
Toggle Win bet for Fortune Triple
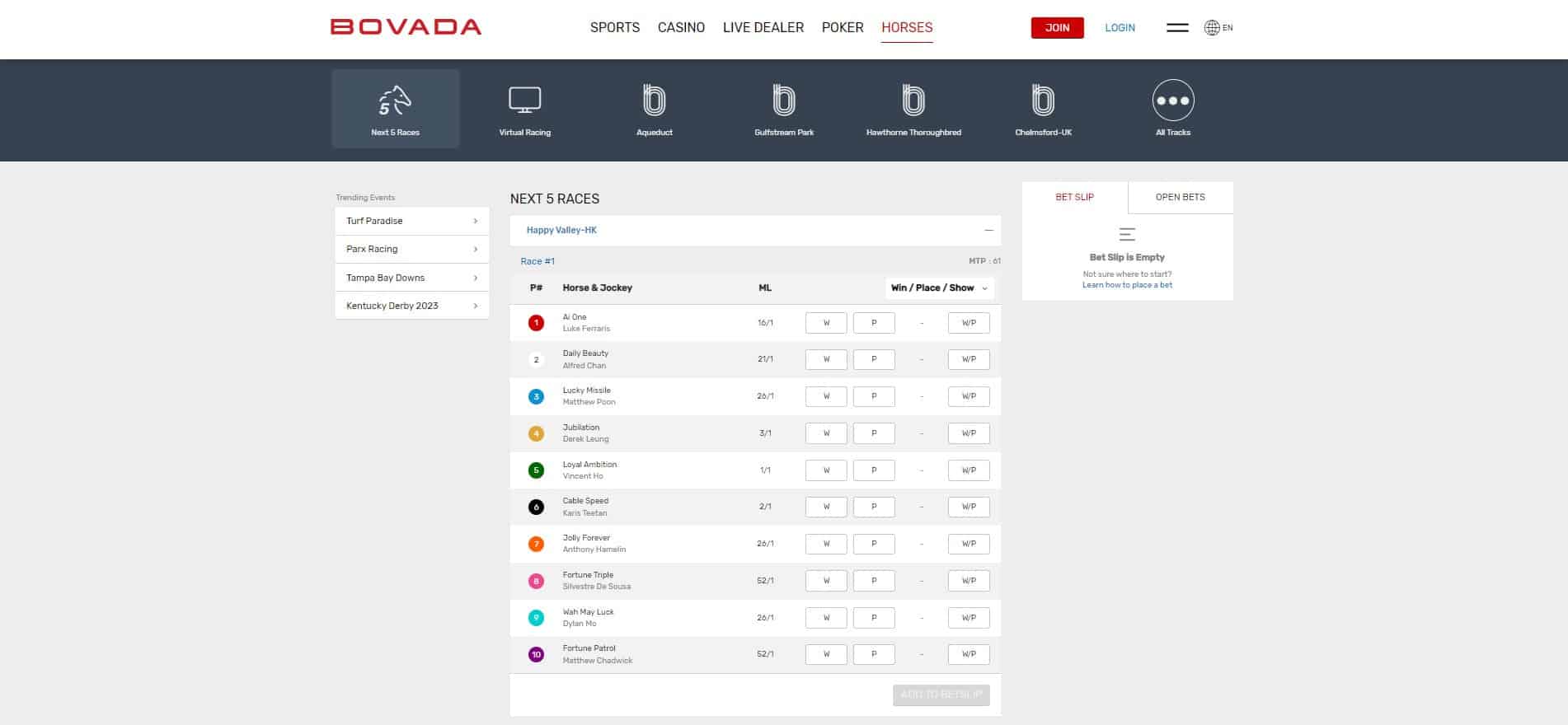tap(826, 581)
